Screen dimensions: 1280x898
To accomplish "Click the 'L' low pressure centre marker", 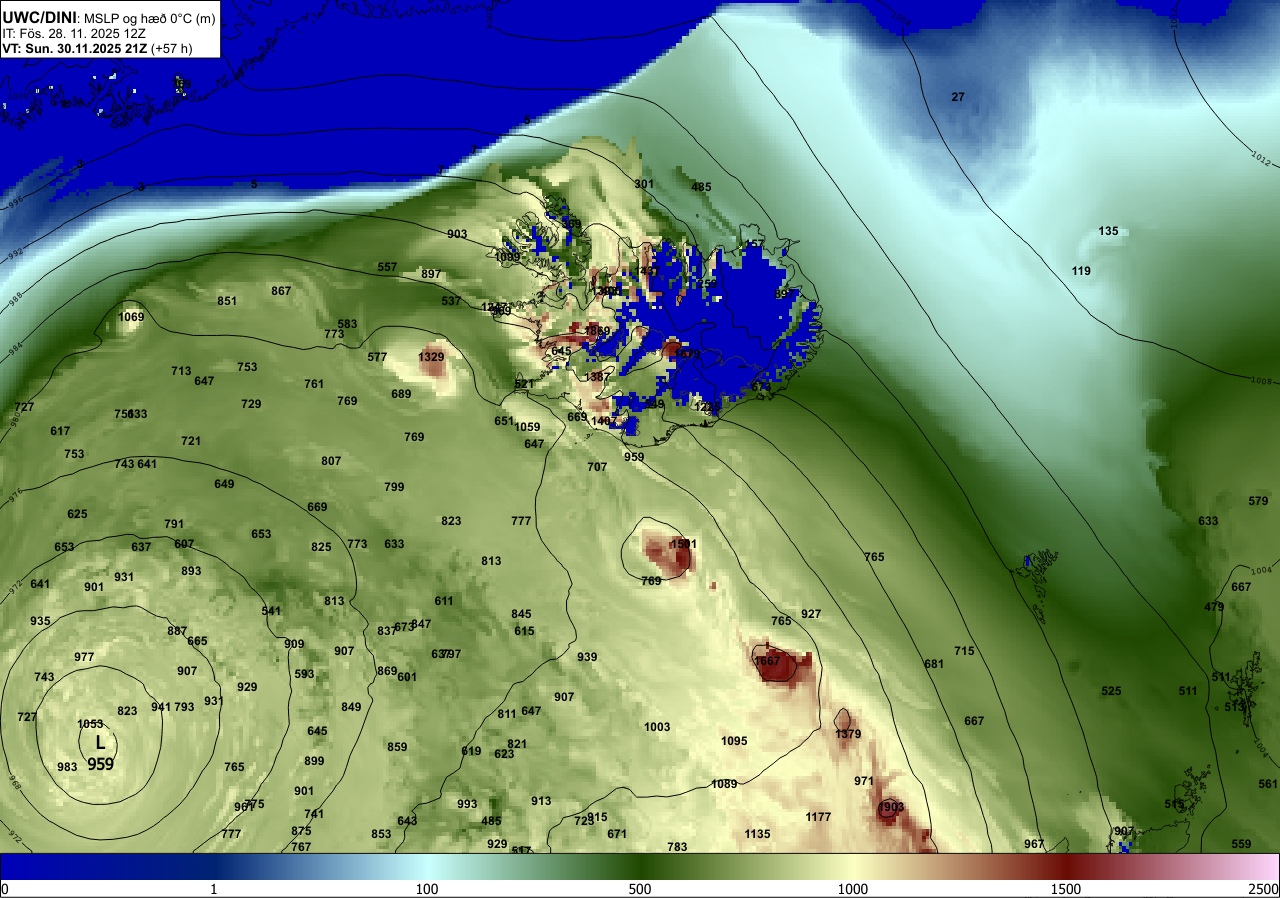I will point(100,743).
